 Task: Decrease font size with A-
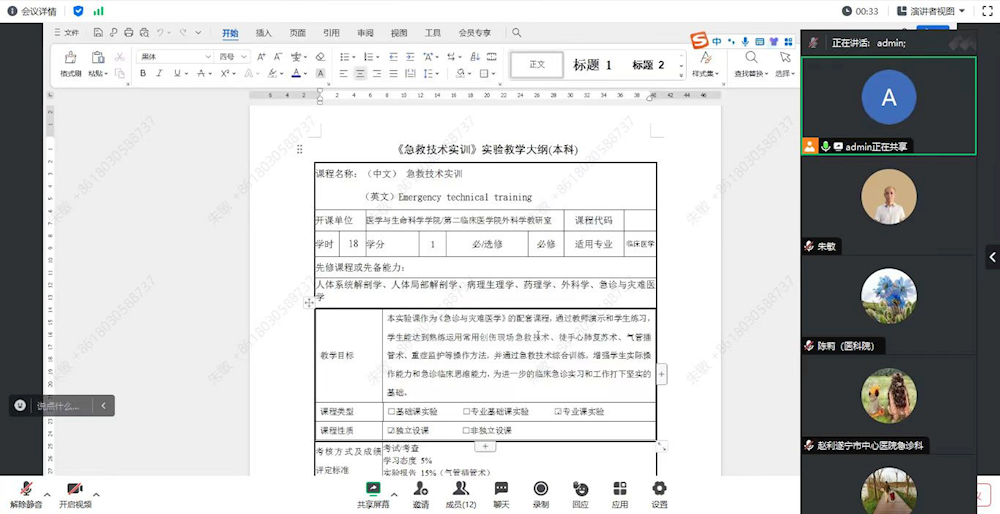tap(278, 57)
